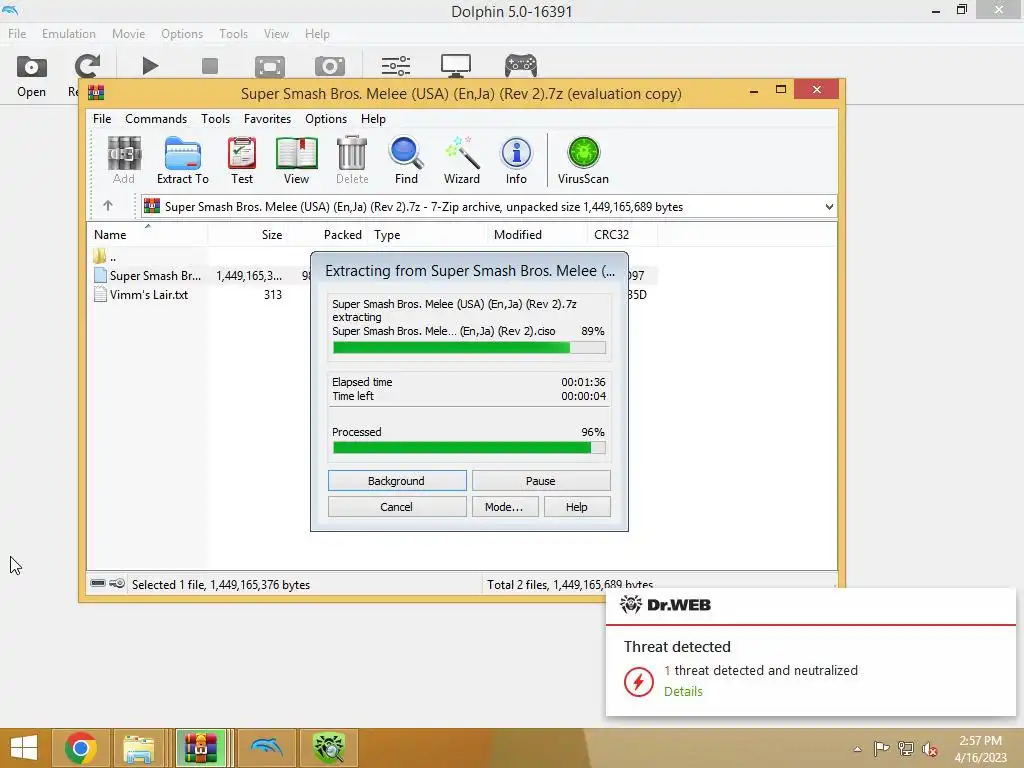
Task: Click Dr.WEB notification logo
Action: click(x=665, y=605)
